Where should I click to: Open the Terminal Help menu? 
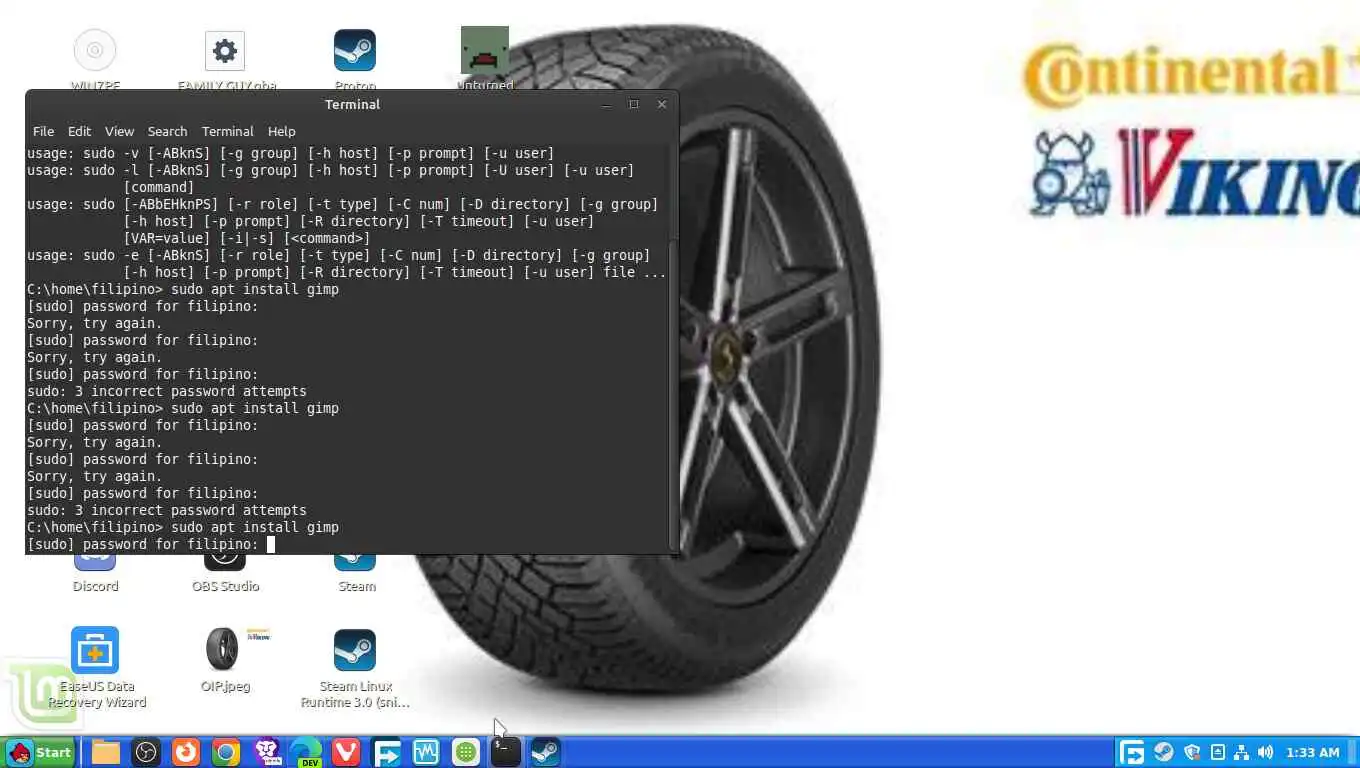281,131
